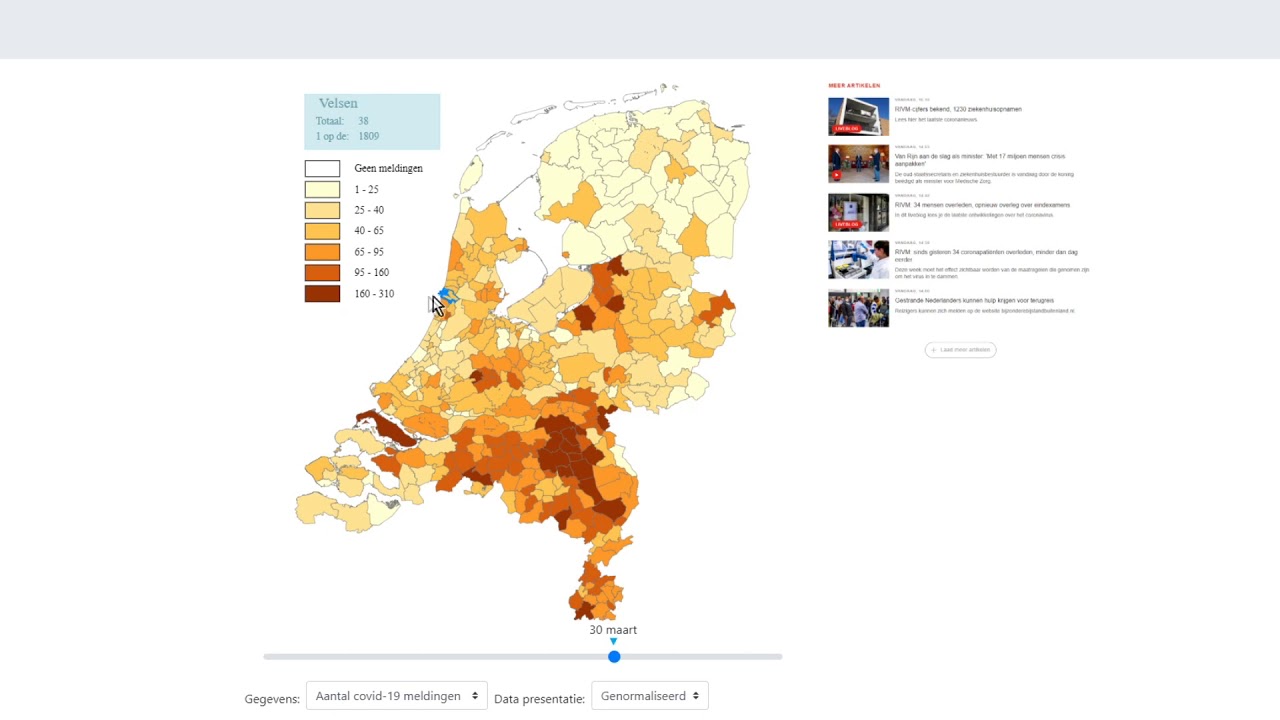
Task: Open article 'RIVM-cijfers bekend, 1230 ziekenhuisopnamen'
Action: [x=958, y=109]
